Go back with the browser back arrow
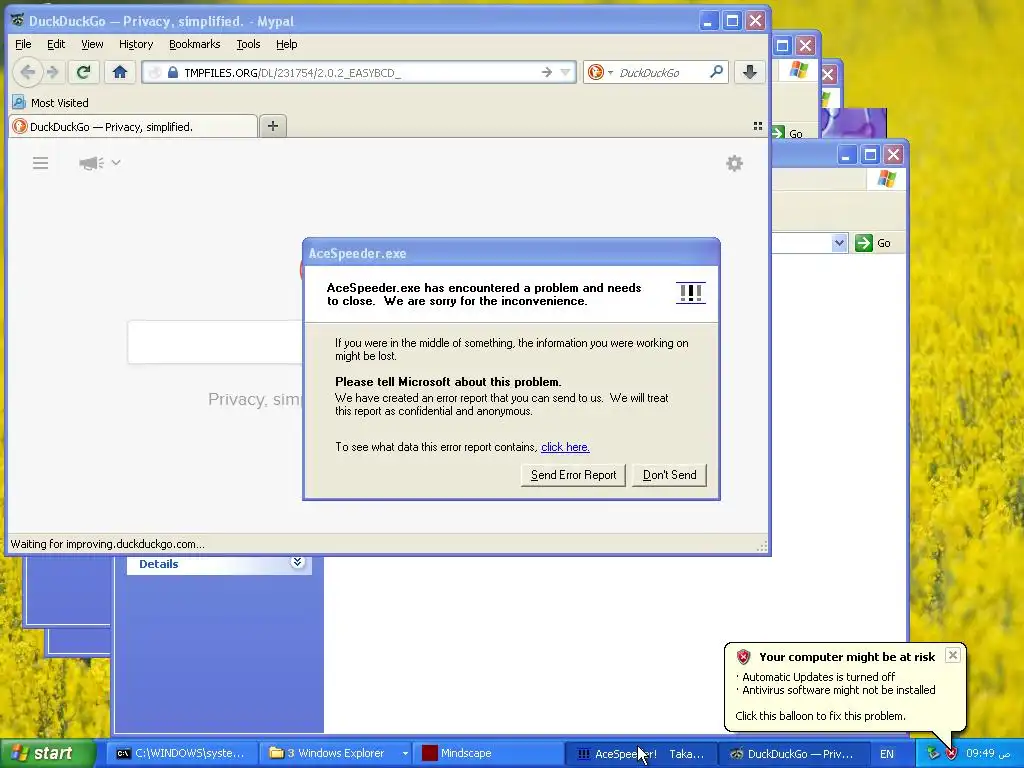 tap(27, 72)
